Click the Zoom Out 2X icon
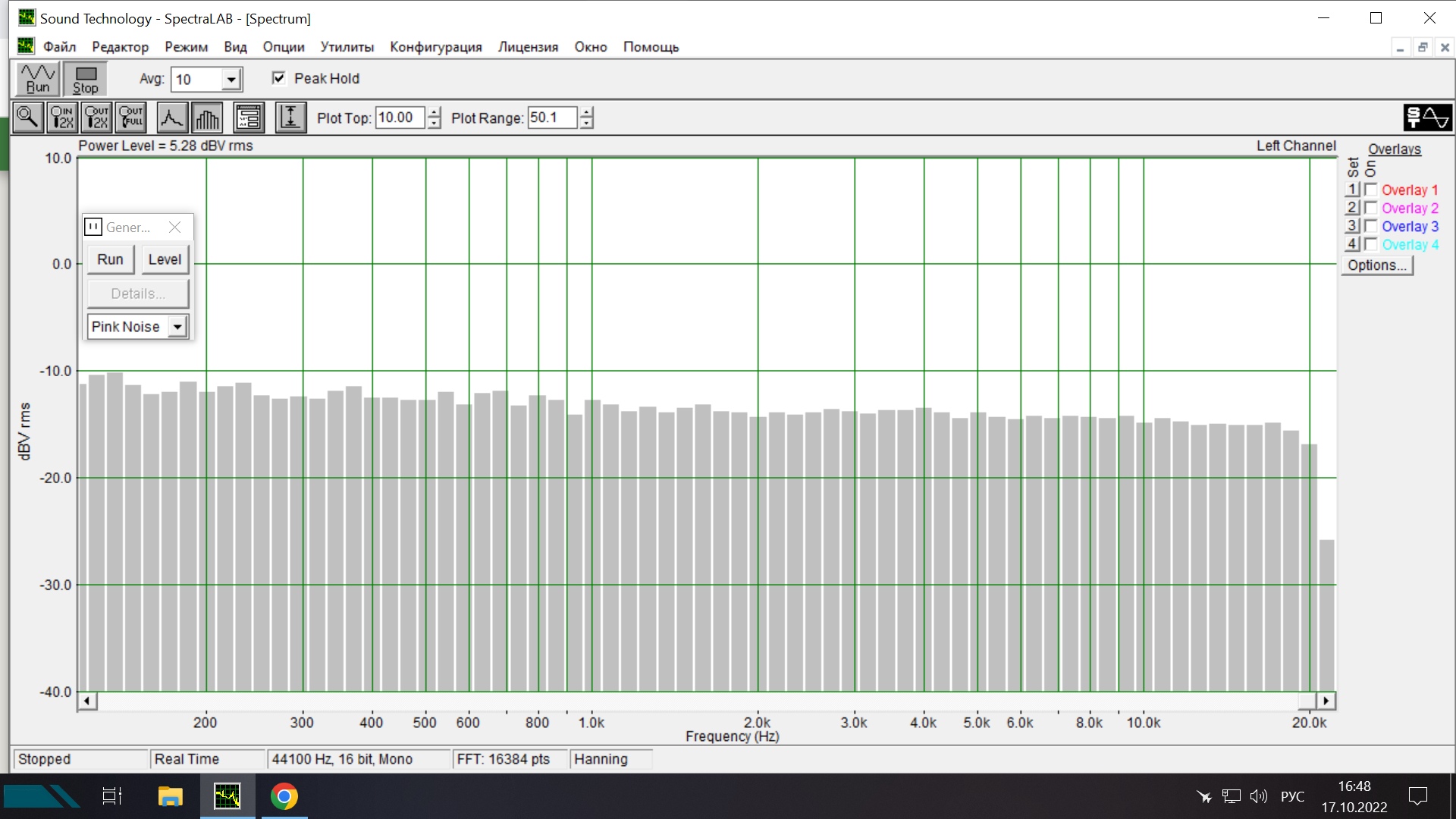The width and height of the screenshot is (1456, 819). [97, 118]
